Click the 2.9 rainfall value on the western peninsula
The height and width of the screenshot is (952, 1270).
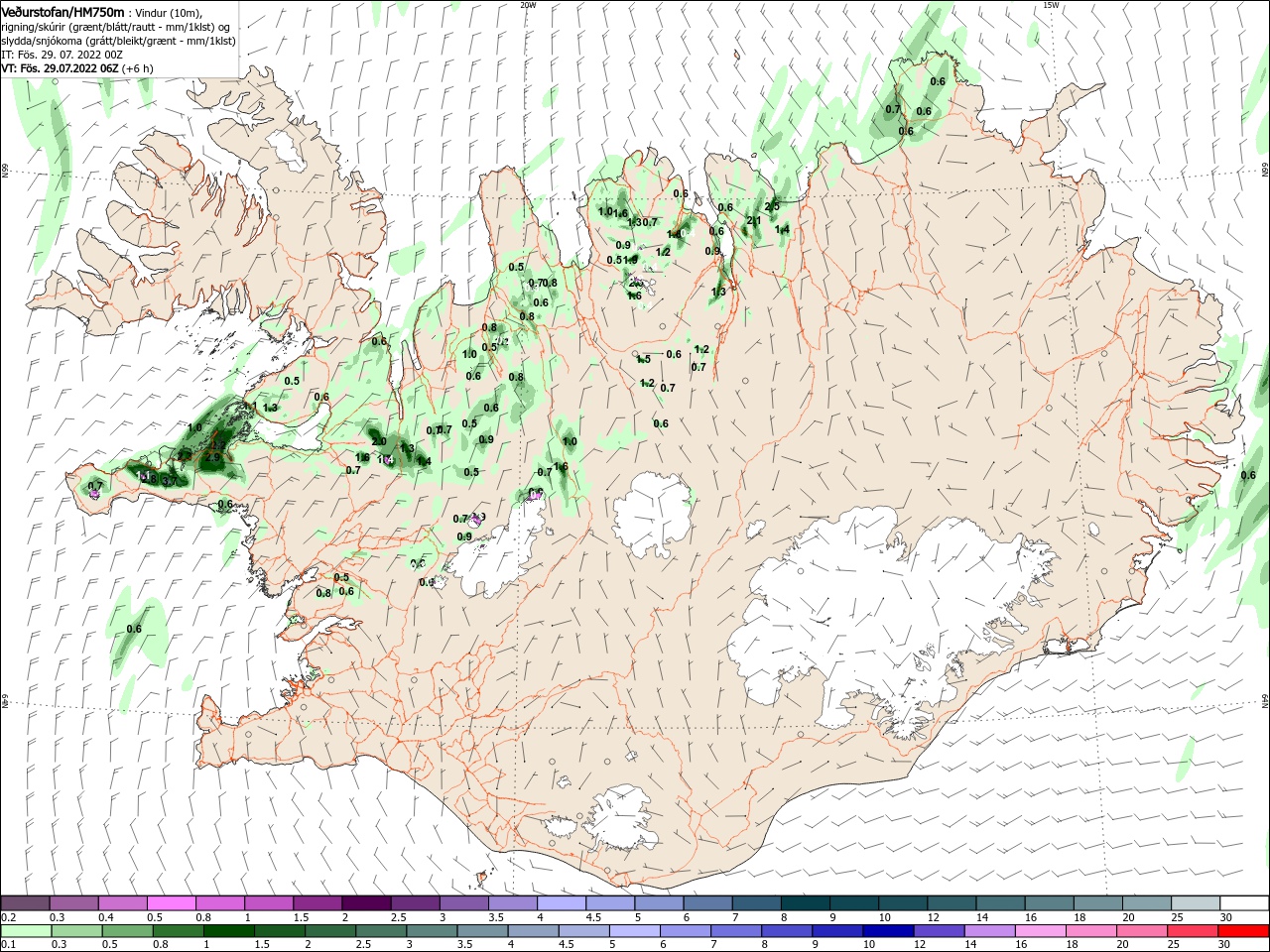(212, 458)
